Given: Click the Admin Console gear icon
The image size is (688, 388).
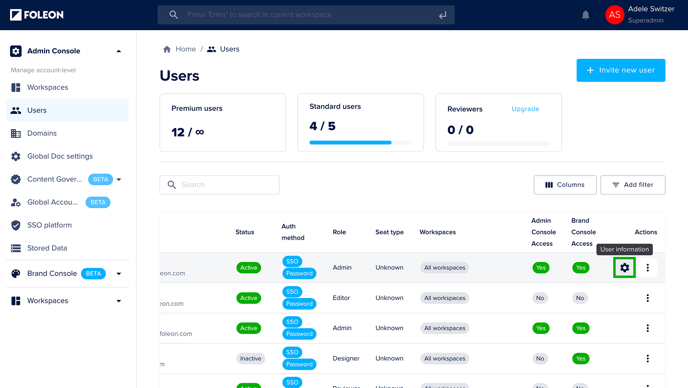Looking at the screenshot, I should point(16,51).
